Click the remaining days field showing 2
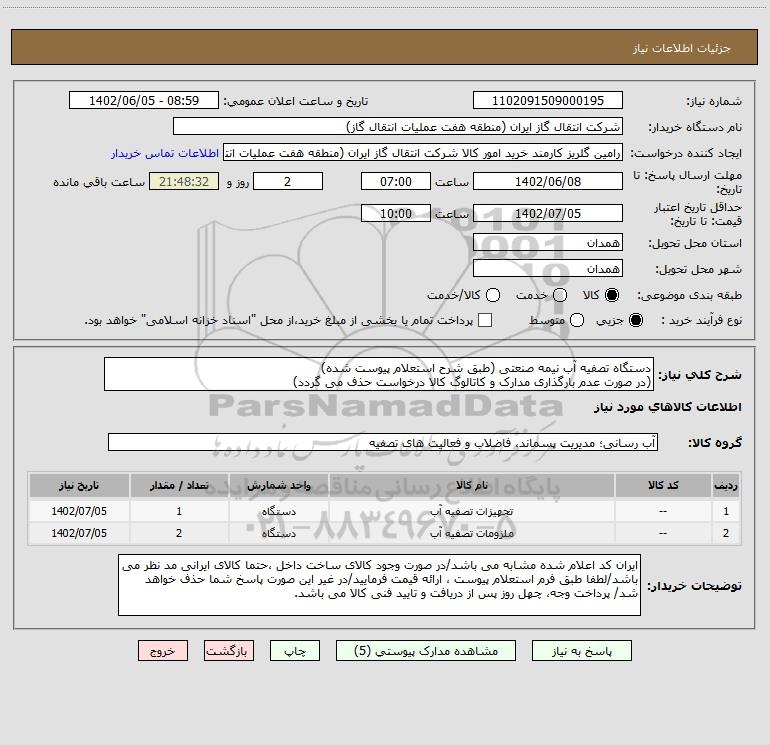The height and width of the screenshot is (745, 770). click(x=288, y=181)
